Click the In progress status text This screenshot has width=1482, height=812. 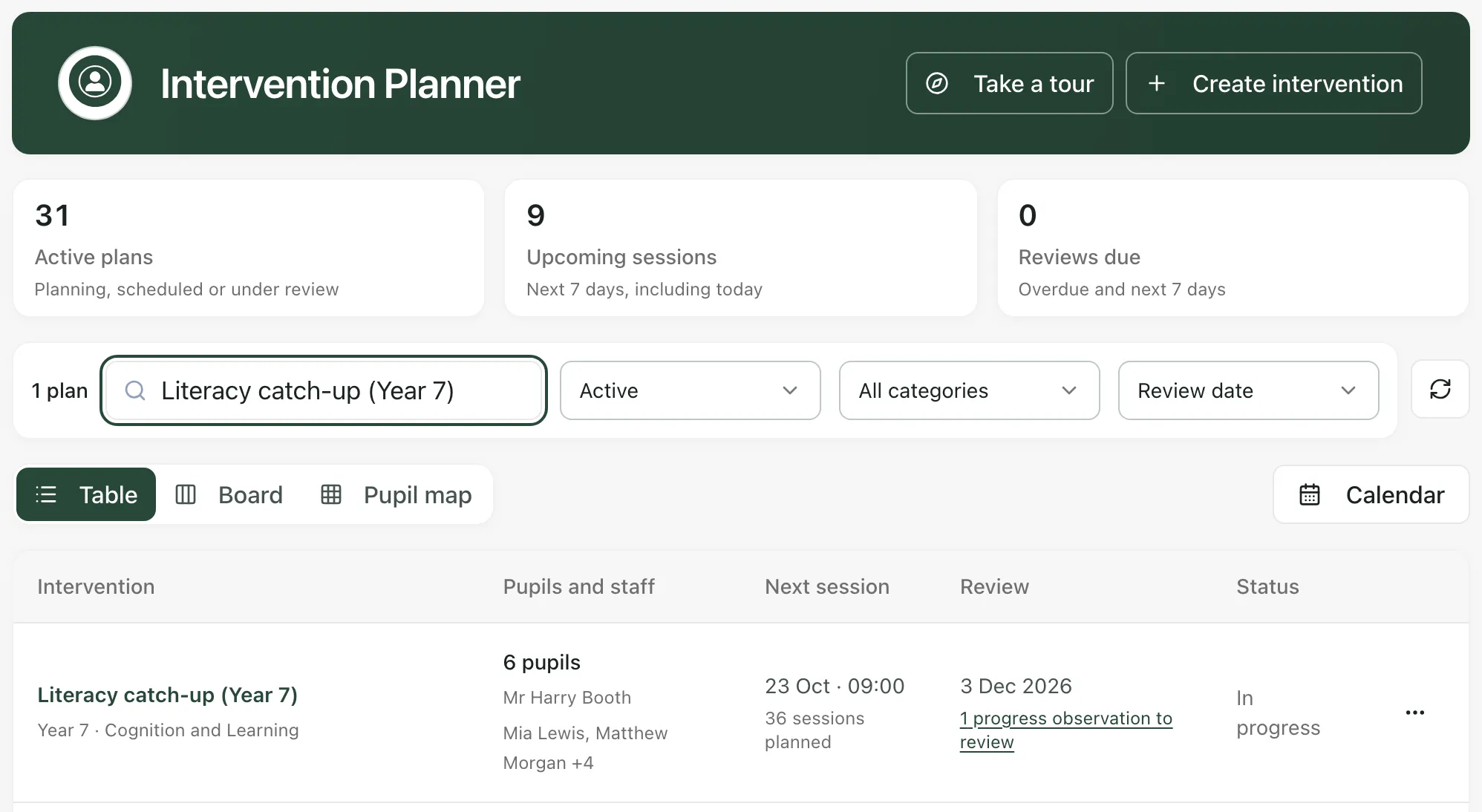[1278, 713]
